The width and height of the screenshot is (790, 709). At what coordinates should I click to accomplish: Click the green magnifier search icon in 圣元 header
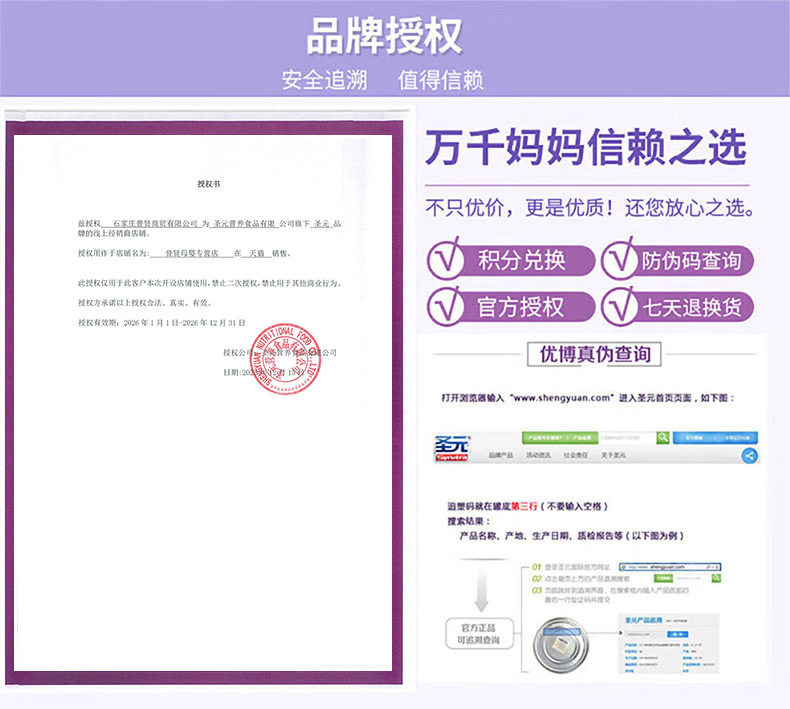pos(663,437)
